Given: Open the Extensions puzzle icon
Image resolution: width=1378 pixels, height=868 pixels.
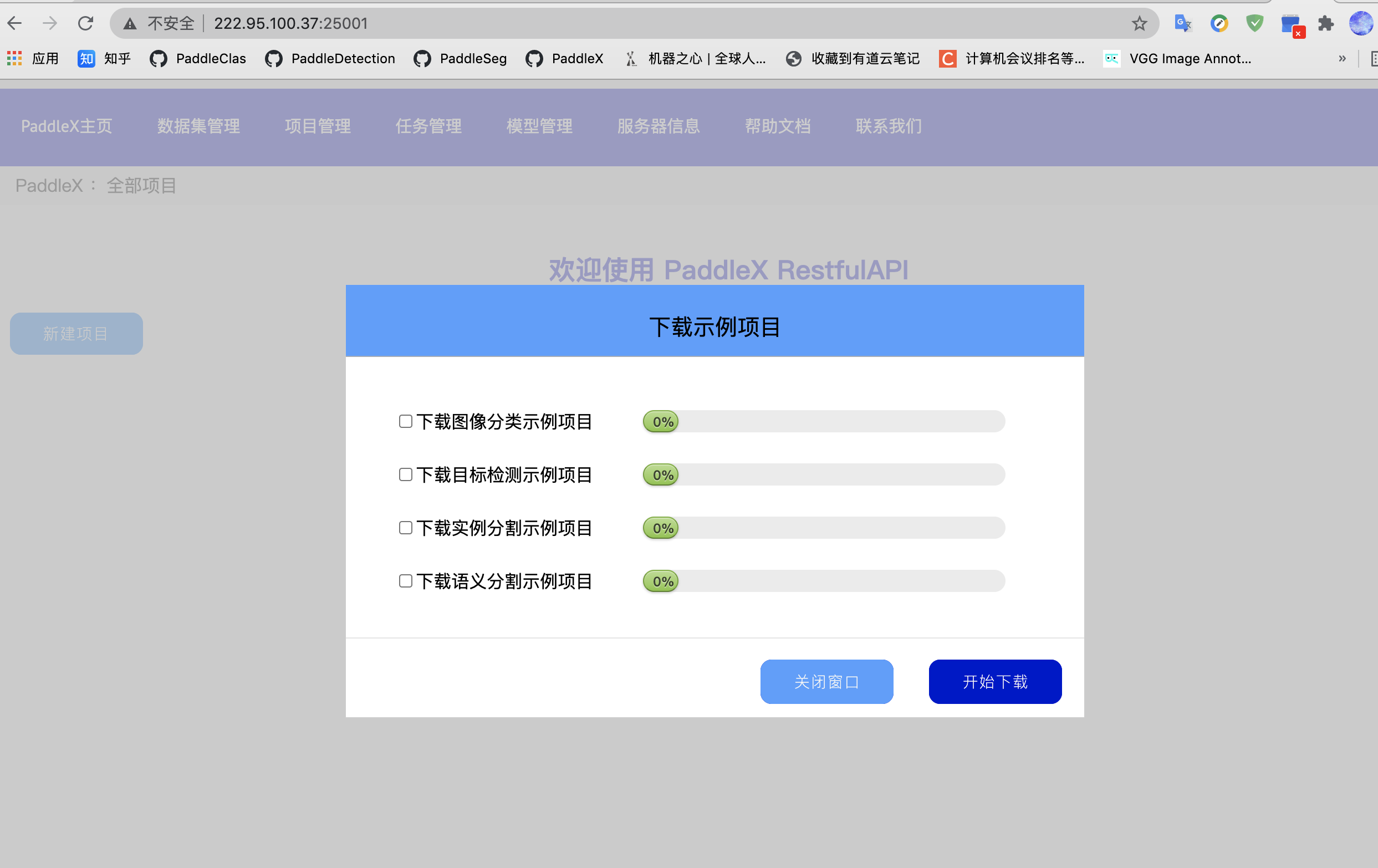Looking at the screenshot, I should point(1325,23).
